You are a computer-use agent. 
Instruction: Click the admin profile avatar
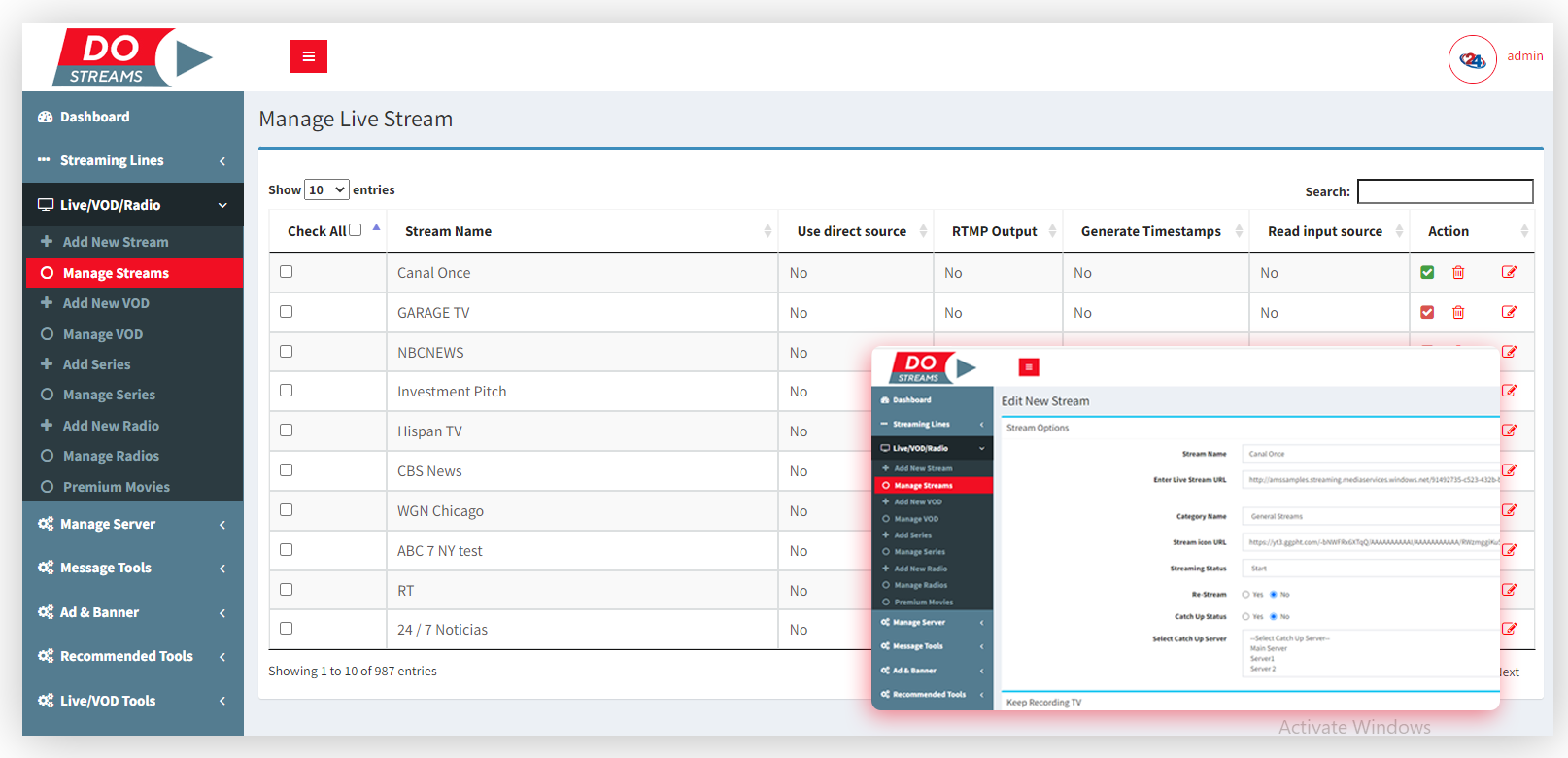1472,60
